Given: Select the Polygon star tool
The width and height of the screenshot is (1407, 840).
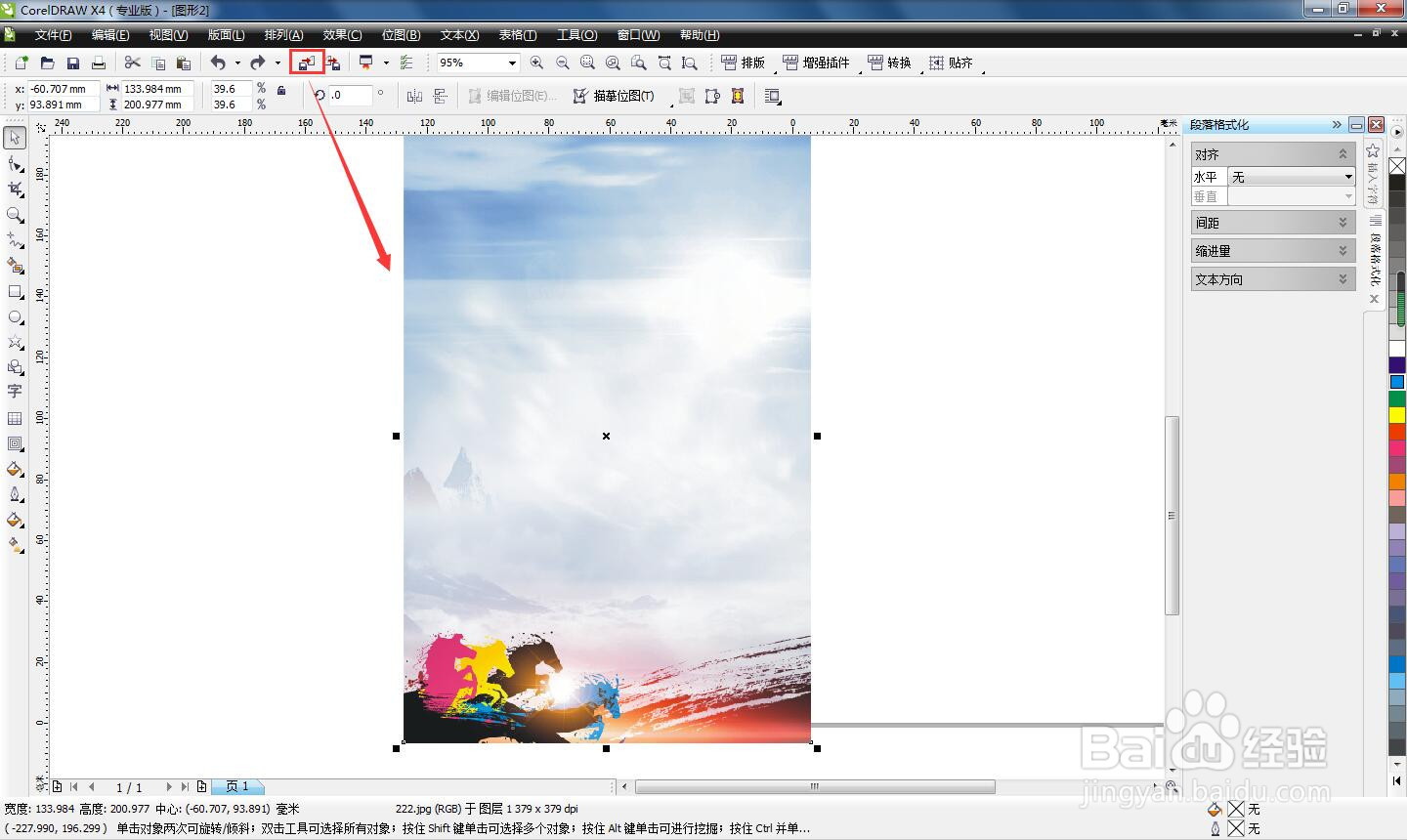Looking at the screenshot, I should 15,342.
